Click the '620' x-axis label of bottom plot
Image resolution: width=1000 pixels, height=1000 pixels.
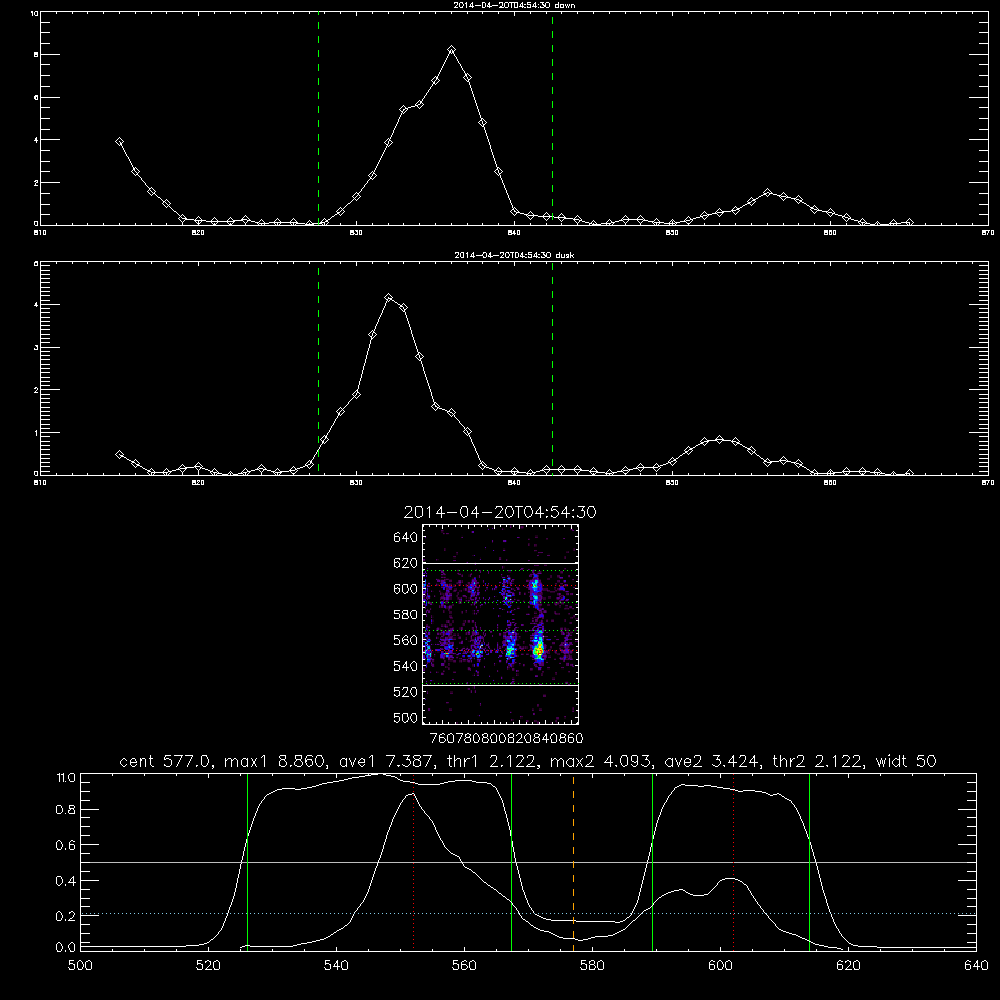848,966
